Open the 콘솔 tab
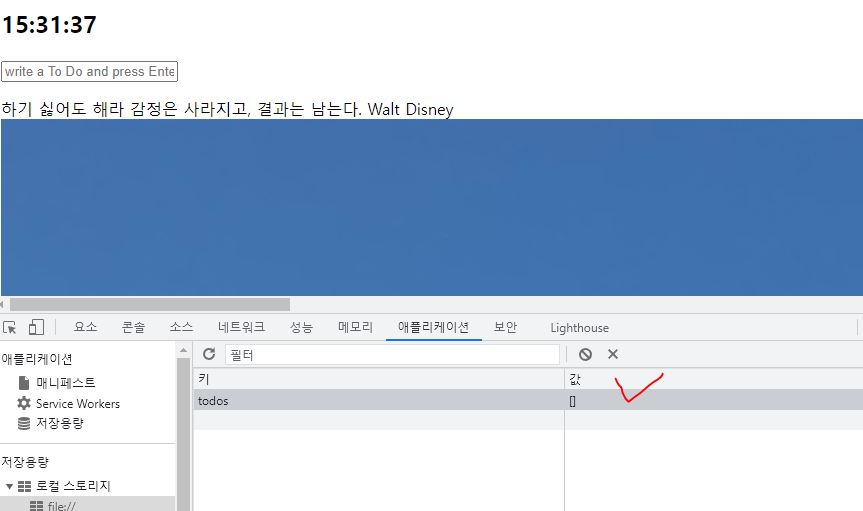The height and width of the screenshot is (511, 863). pos(133,327)
